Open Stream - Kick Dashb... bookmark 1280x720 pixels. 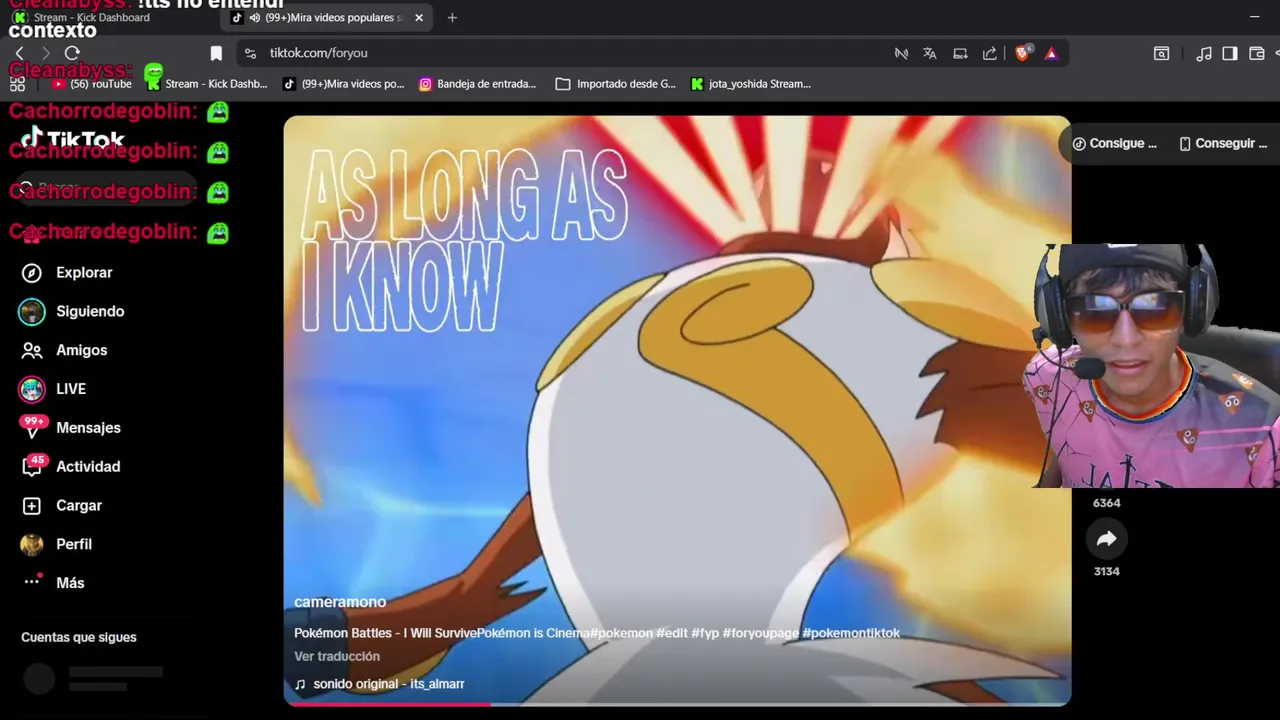(208, 84)
